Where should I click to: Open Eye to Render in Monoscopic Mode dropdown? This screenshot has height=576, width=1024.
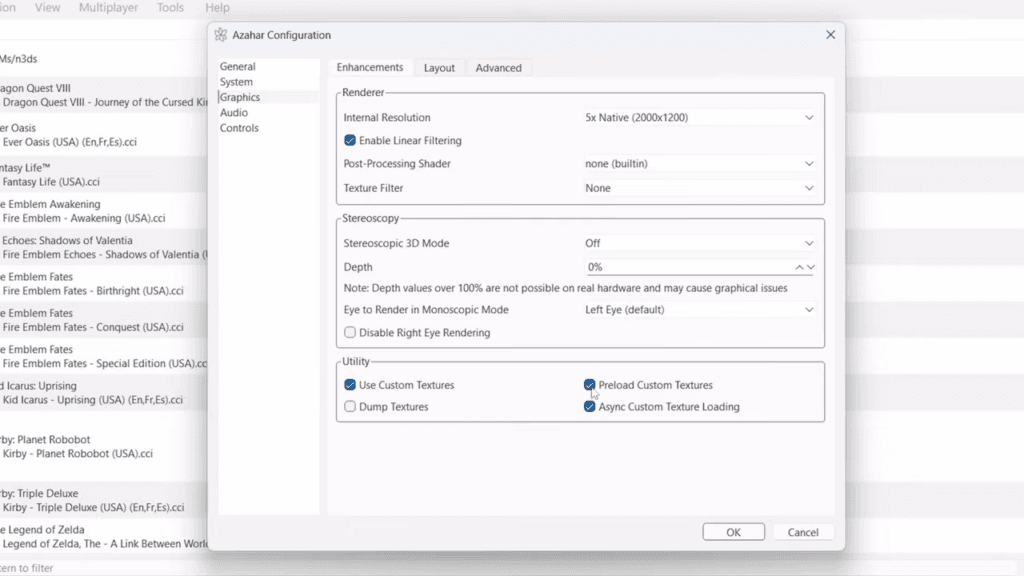699,310
